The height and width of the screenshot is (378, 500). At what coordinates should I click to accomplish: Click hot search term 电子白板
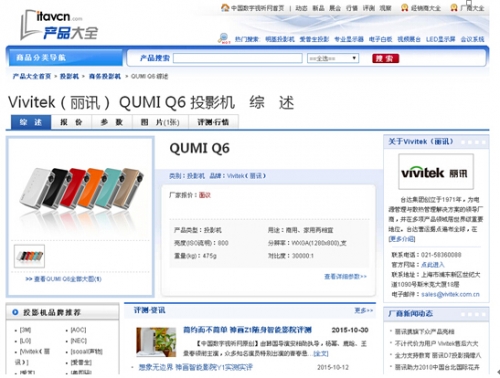tap(380, 39)
